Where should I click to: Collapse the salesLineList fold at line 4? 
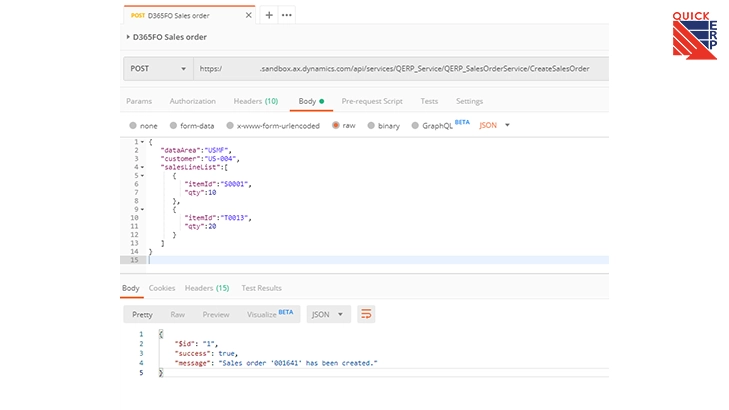click(142, 167)
